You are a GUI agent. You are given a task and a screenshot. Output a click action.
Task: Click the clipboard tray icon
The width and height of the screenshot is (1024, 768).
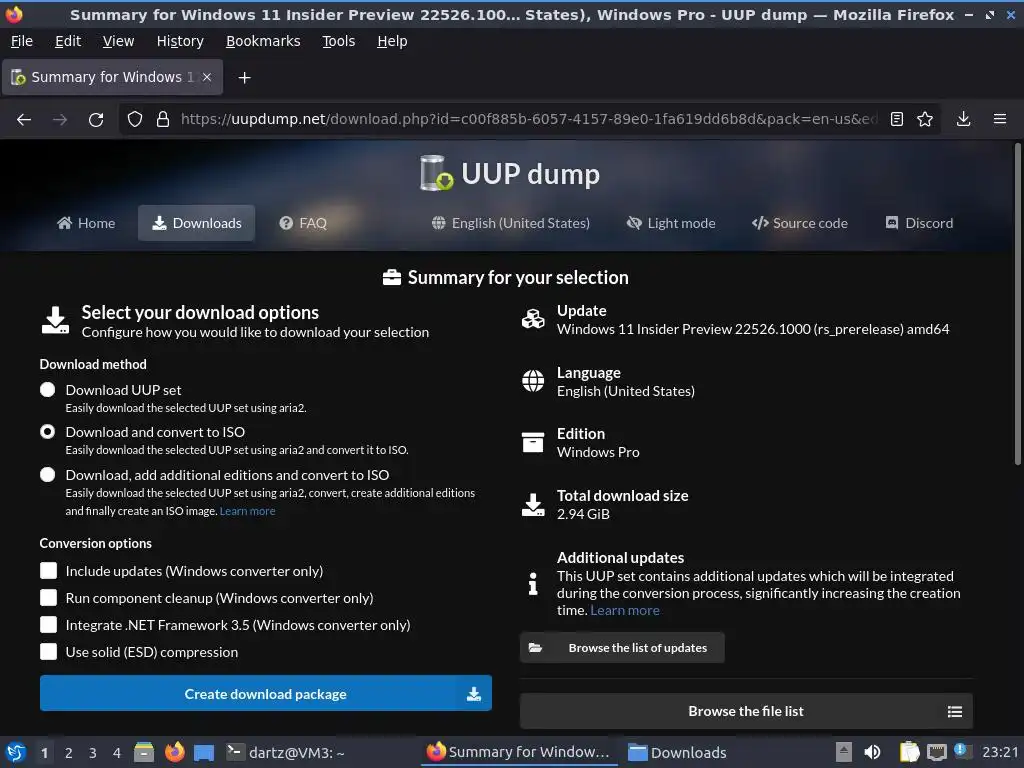(908, 752)
